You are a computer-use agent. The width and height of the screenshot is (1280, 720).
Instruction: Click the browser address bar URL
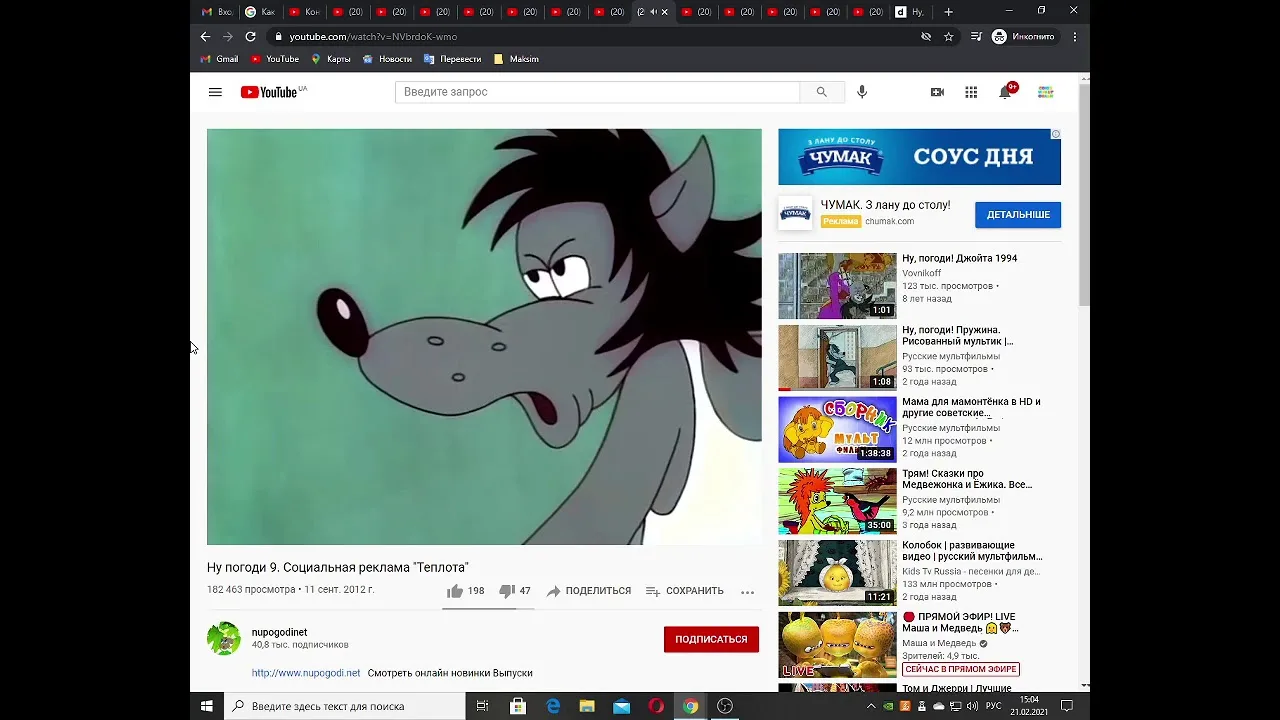point(373,37)
